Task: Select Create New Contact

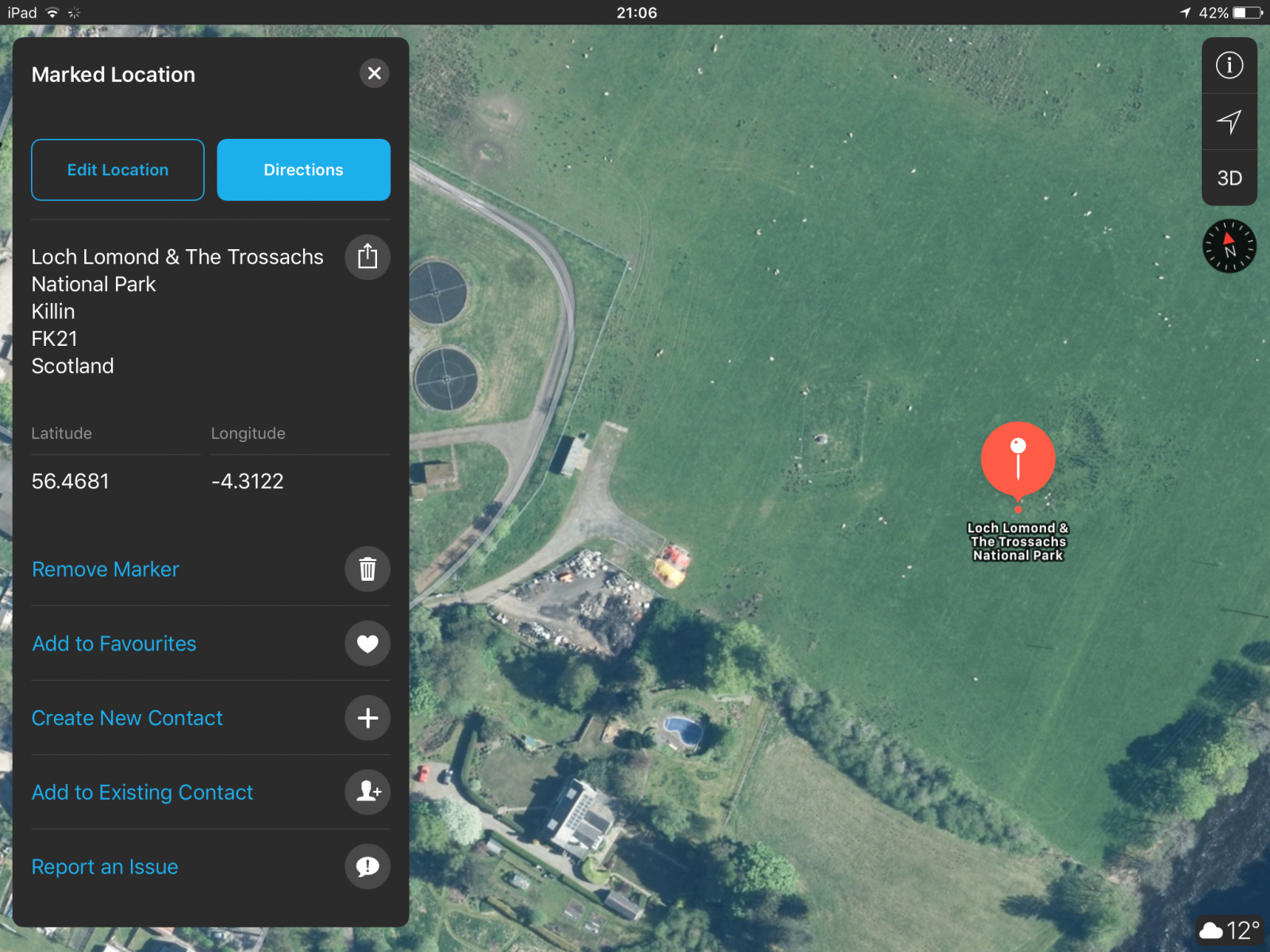Action: point(127,718)
